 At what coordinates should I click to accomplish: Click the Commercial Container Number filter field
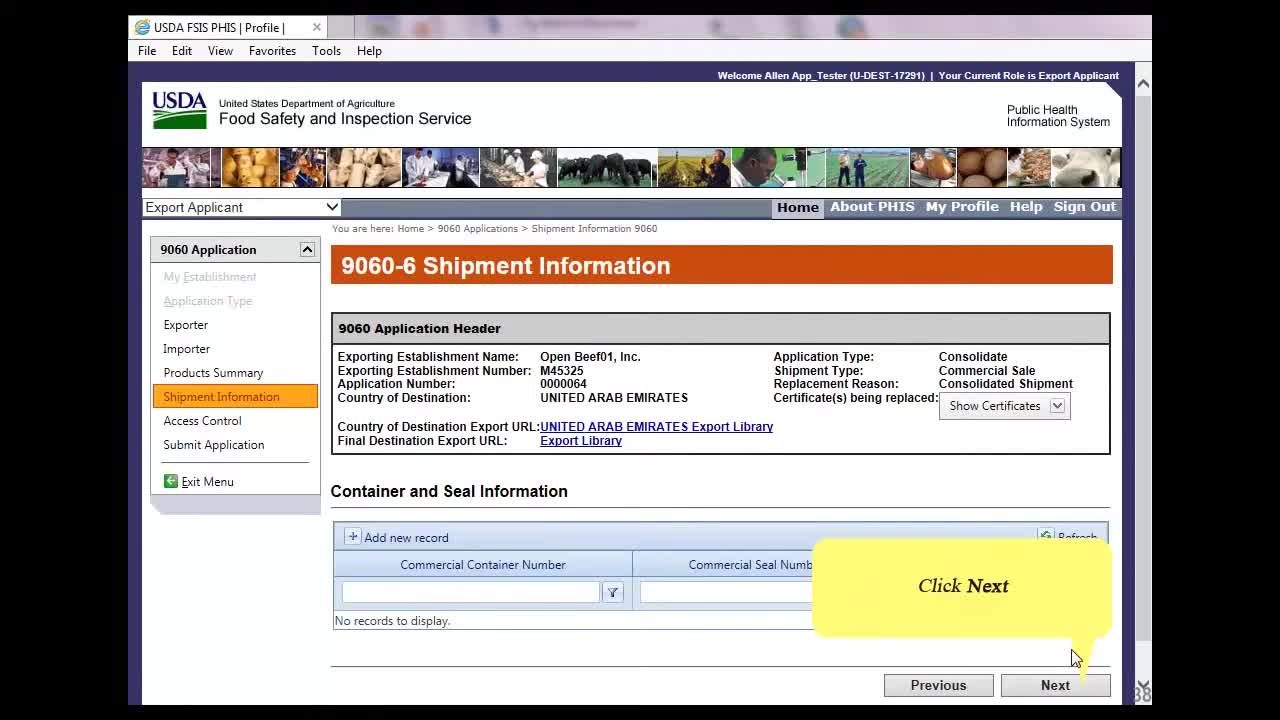coord(471,592)
